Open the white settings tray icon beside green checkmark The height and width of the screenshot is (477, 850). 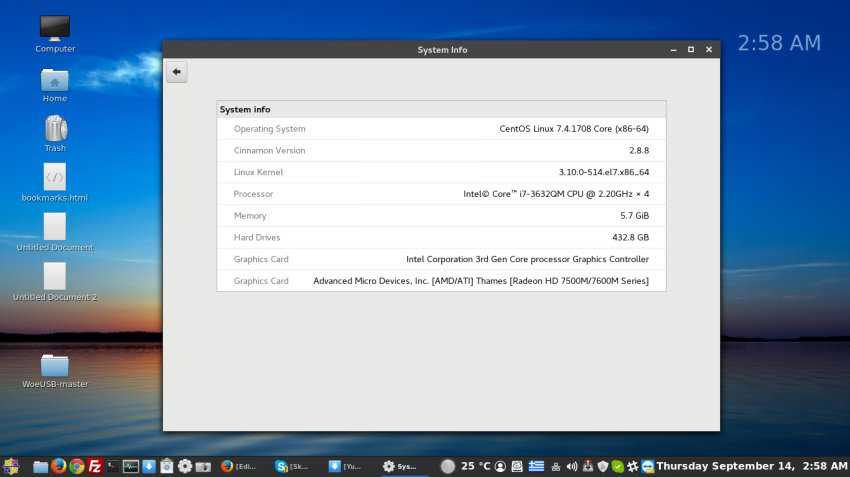(632, 466)
